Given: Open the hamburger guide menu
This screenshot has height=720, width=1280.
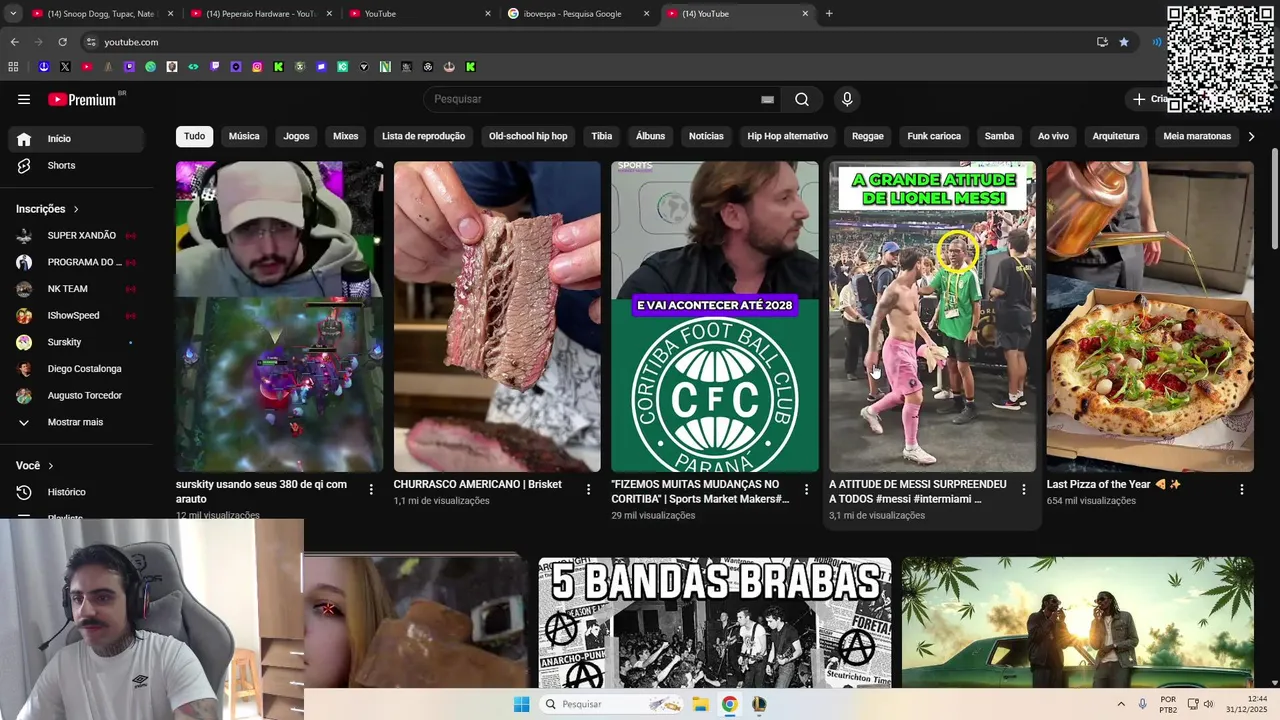Looking at the screenshot, I should click(x=24, y=99).
